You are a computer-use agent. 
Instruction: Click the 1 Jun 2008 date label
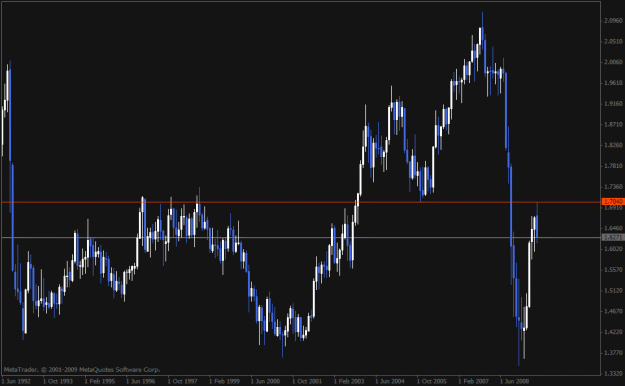pos(515,381)
